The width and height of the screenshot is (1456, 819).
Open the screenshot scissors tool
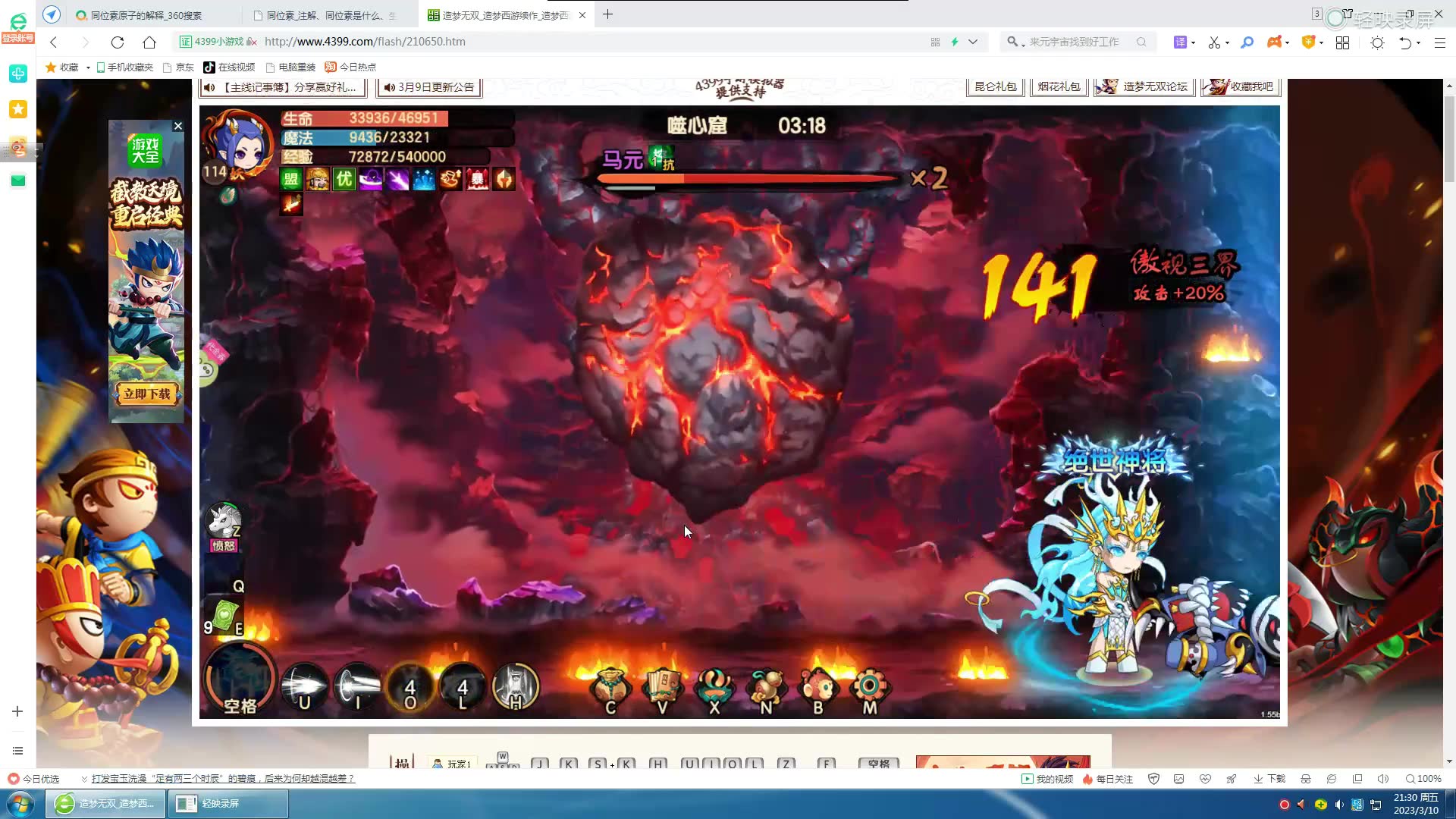pyautogui.click(x=1214, y=42)
